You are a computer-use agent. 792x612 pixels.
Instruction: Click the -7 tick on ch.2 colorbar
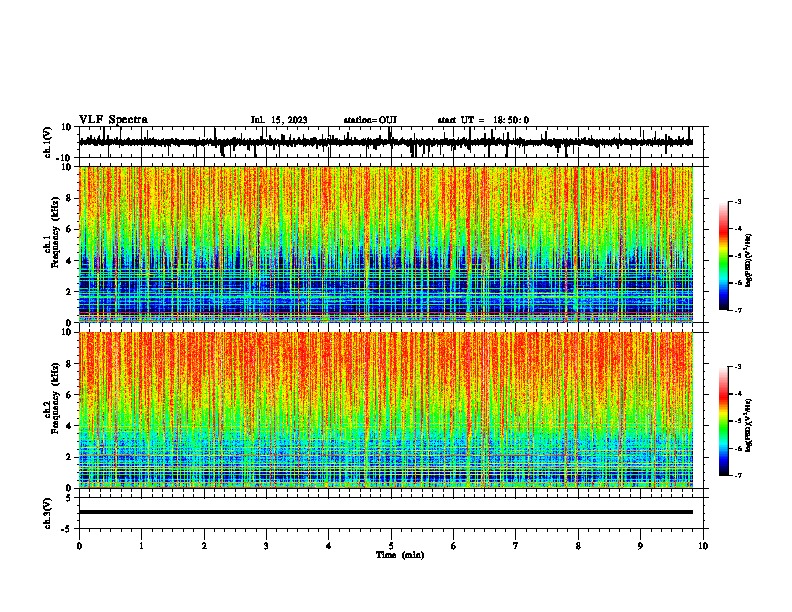click(x=737, y=475)
